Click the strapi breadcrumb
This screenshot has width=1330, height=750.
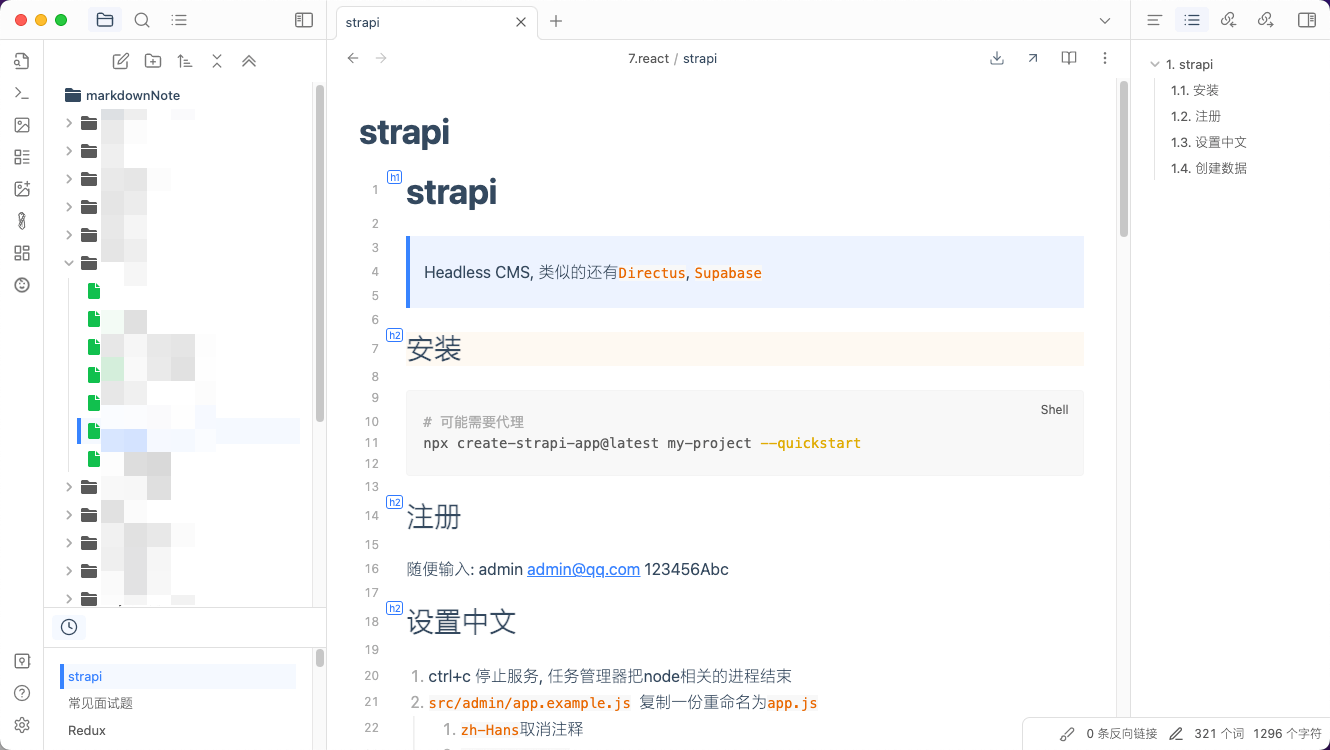pos(700,58)
